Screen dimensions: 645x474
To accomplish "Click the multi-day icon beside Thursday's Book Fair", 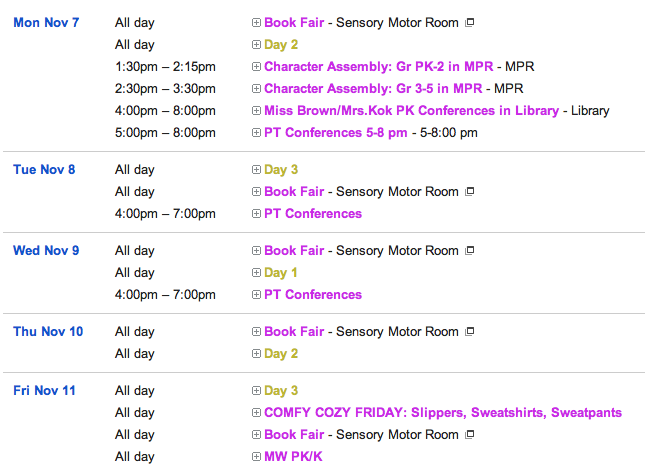I will [469, 331].
